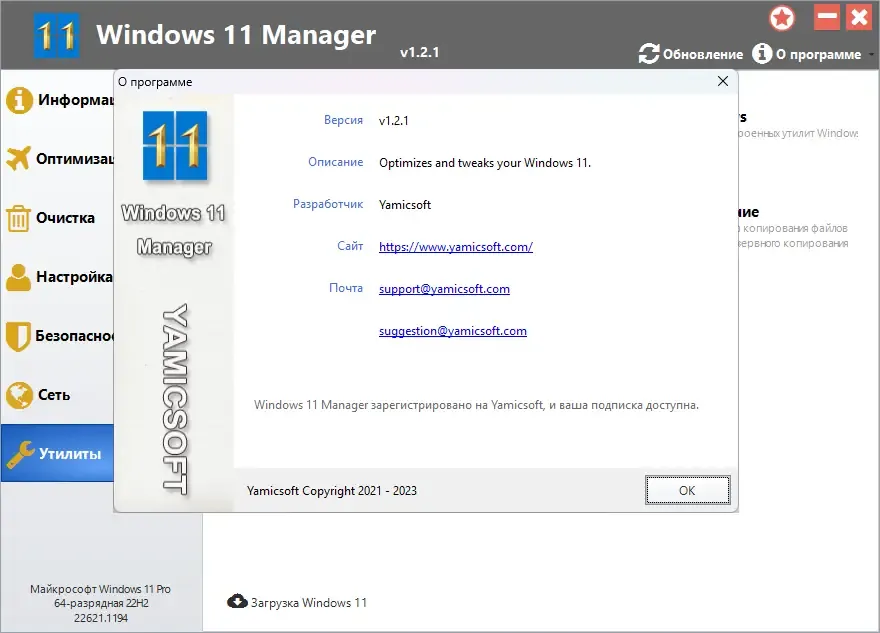This screenshot has height=633, width=880.
Task: Expand the arrow beside О программе
Action: pos(871,54)
